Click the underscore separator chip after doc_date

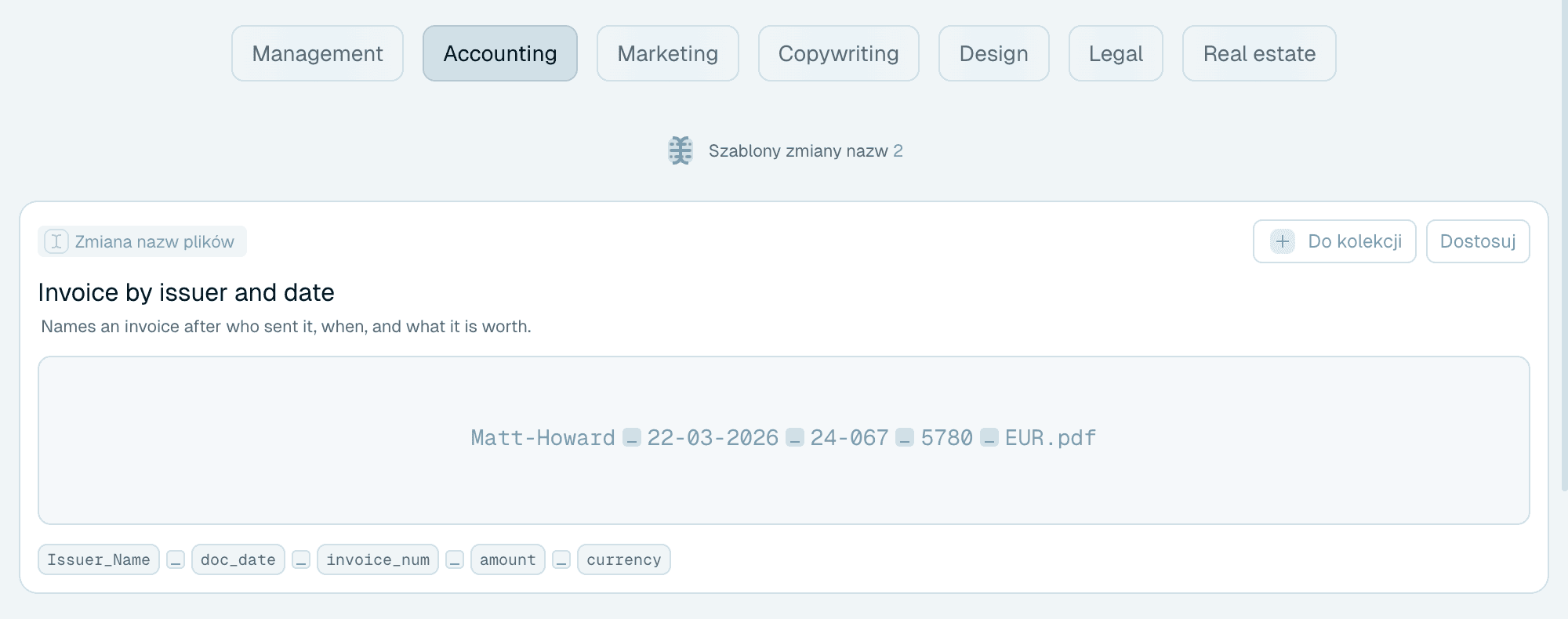301,560
